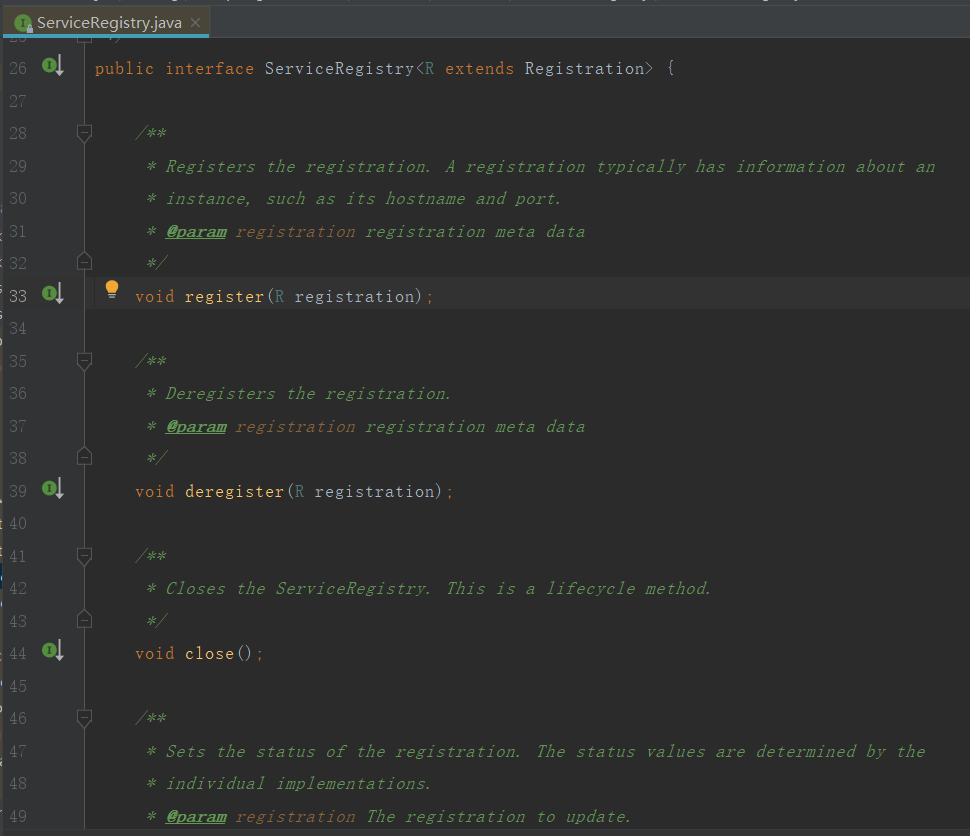Click line number 44 in the gutter
970x836 pixels.
[18, 653]
